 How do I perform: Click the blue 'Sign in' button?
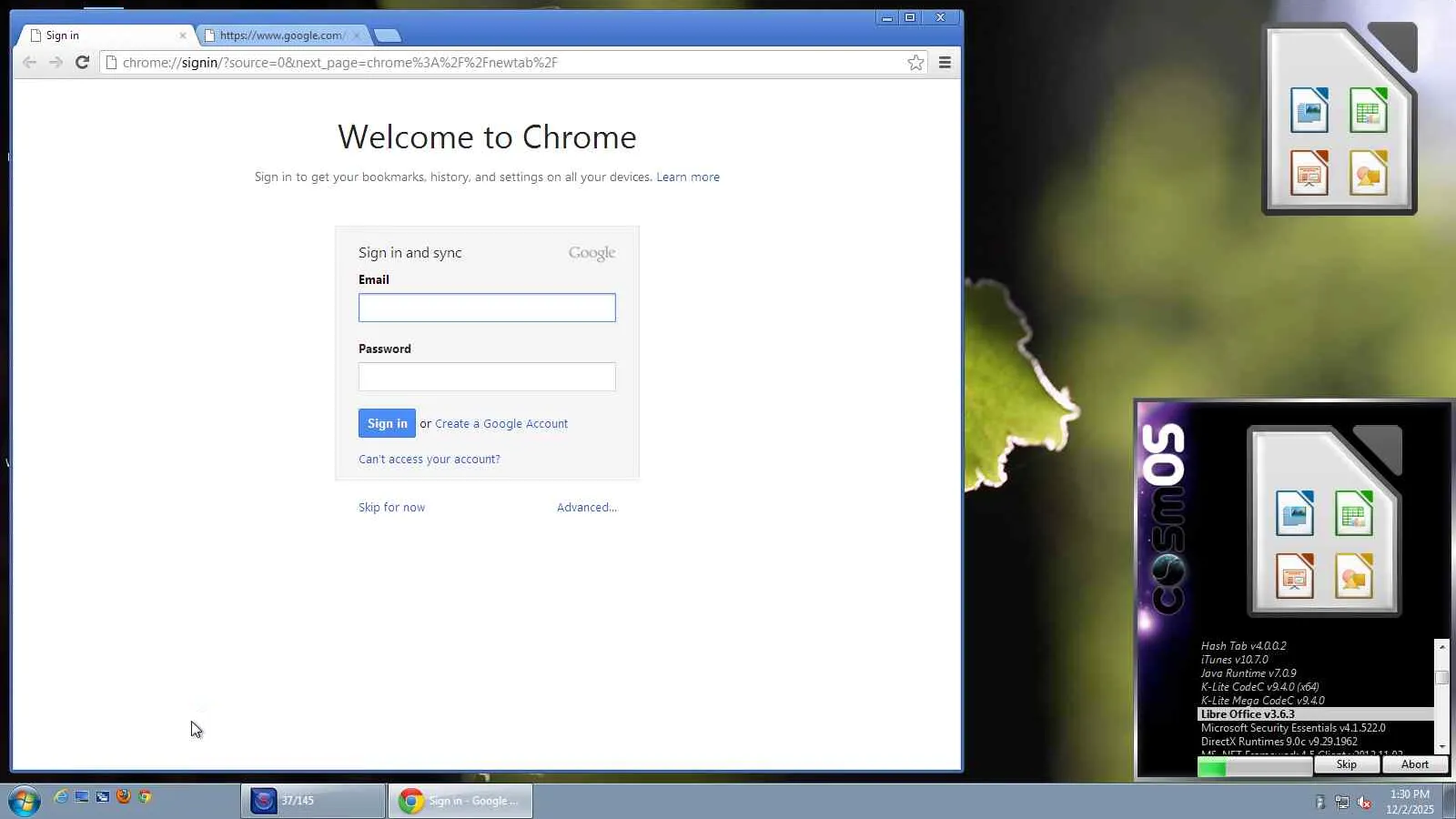[387, 423]
